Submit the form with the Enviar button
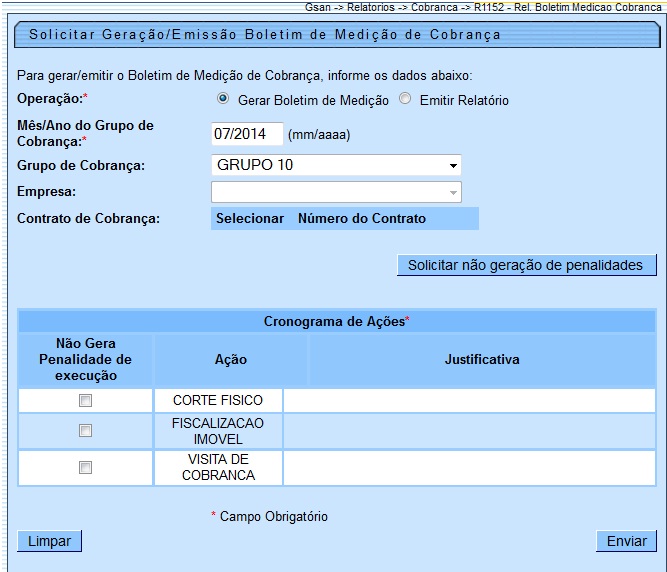The image size is (667, 572). (x=626, y=541)
